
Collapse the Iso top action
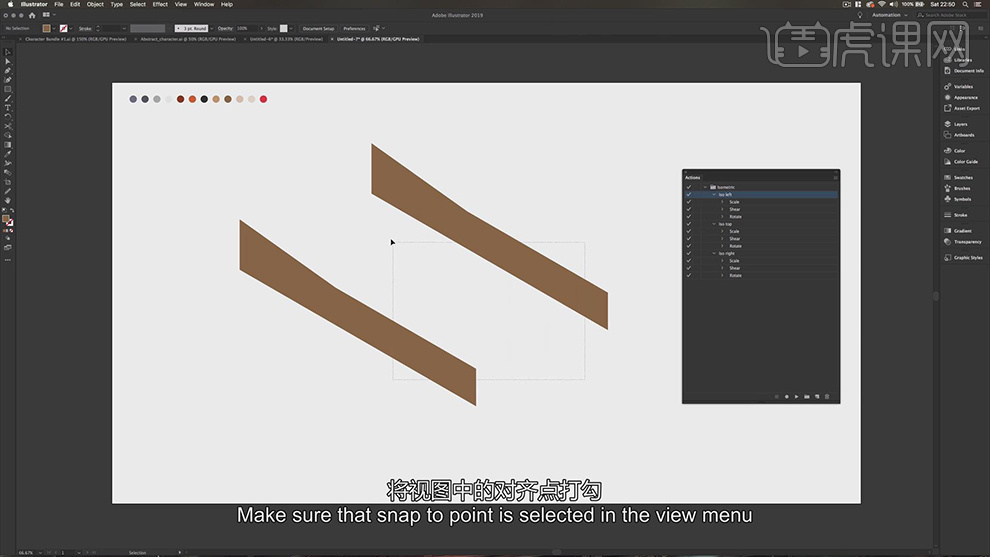coord(714,224)
